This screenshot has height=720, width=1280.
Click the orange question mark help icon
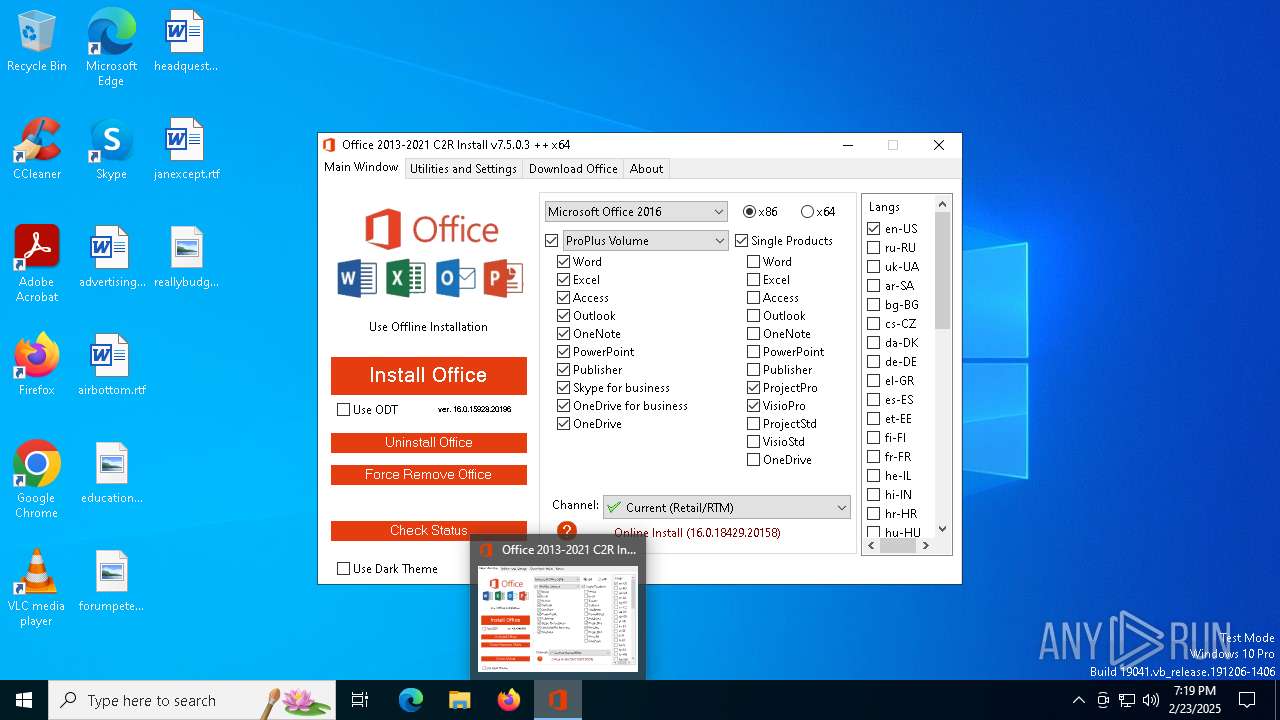click(567, 531)
